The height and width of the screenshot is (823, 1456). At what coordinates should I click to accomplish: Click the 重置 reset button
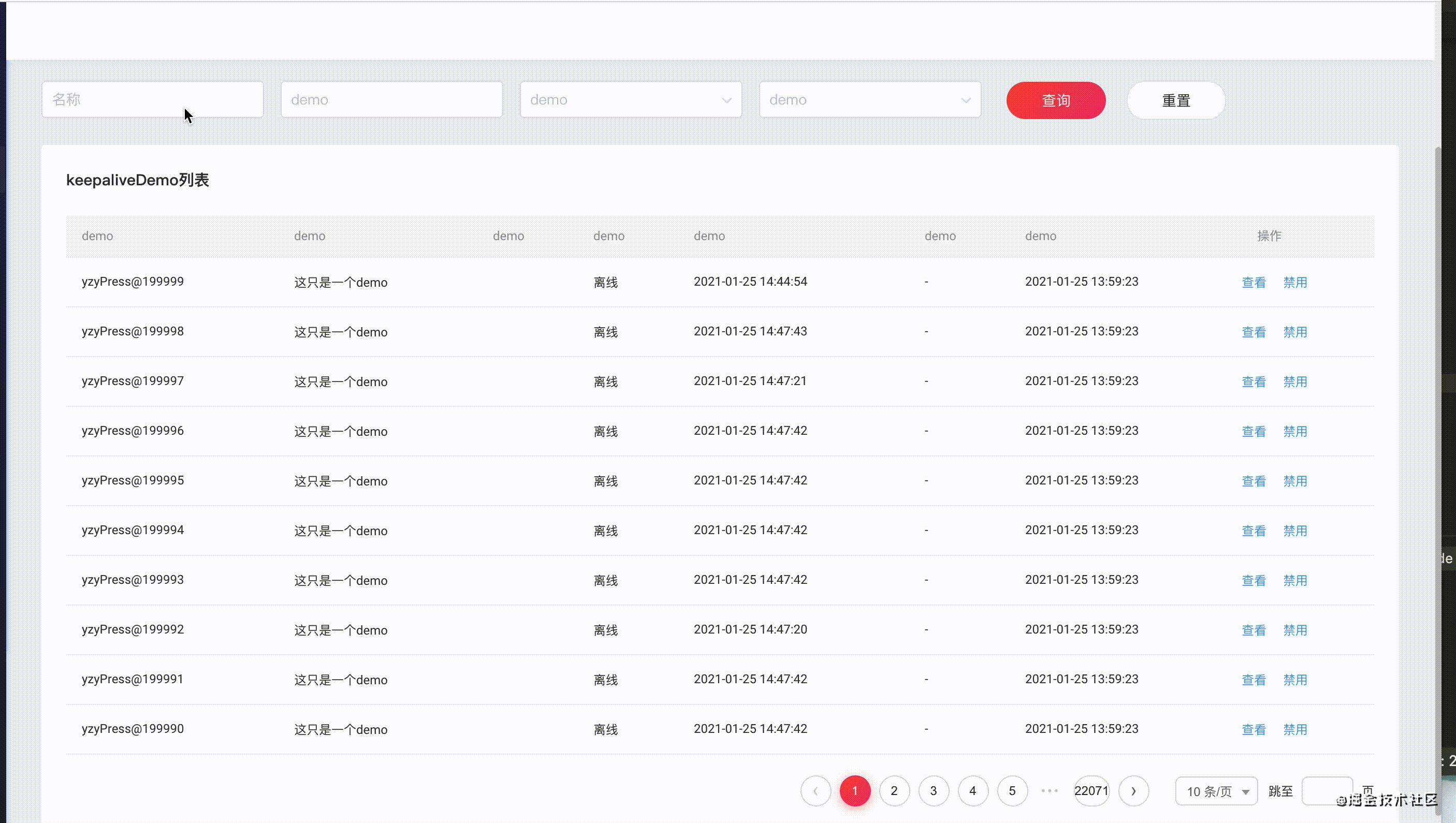1176,100
